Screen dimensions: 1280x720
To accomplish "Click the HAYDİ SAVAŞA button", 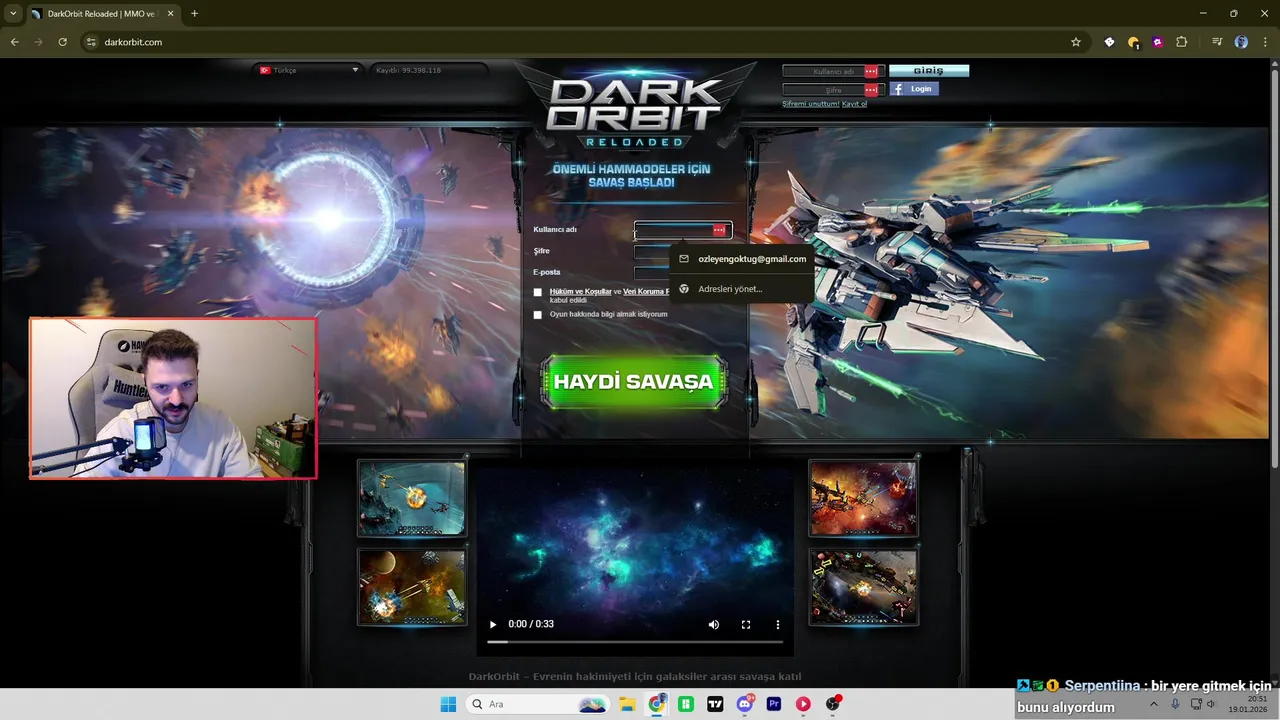I will tap(633, 382).
